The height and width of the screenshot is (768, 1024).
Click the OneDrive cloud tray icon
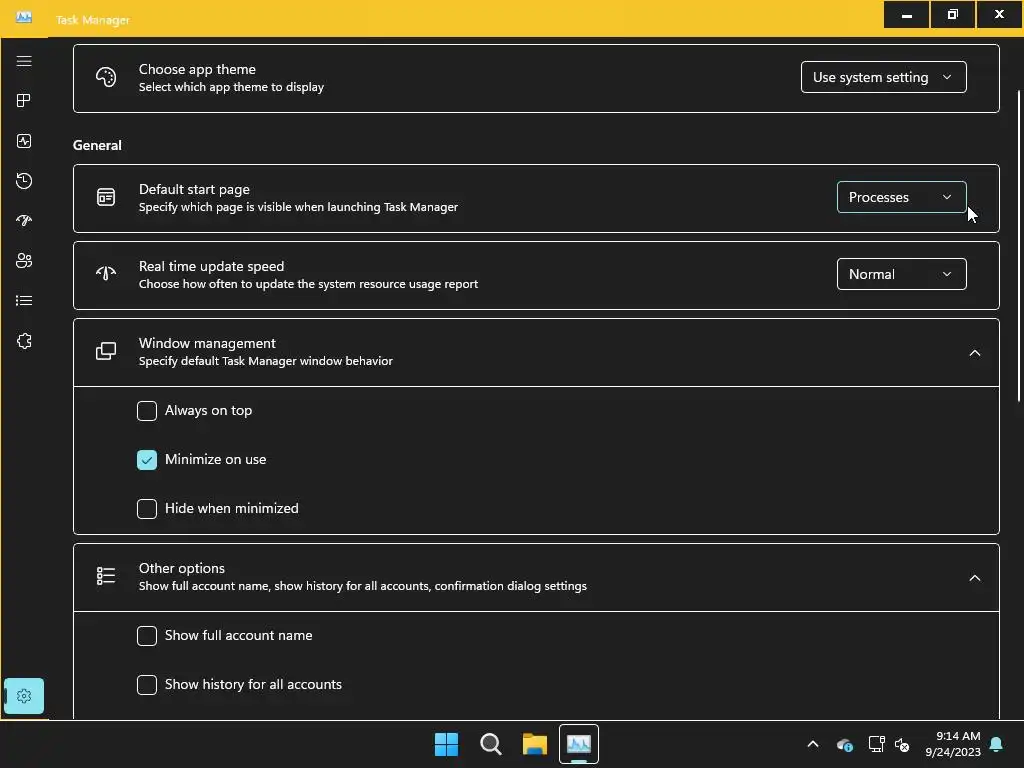pyautogui.click(x=844, y=744)
